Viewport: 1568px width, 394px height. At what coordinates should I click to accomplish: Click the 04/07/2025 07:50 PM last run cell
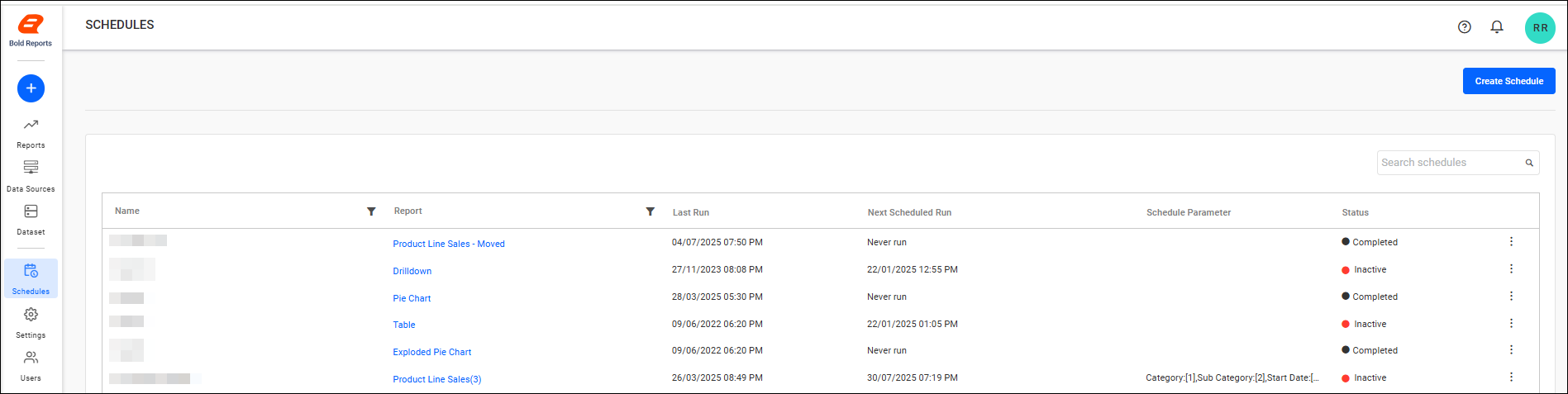click(x=717, y=242)
